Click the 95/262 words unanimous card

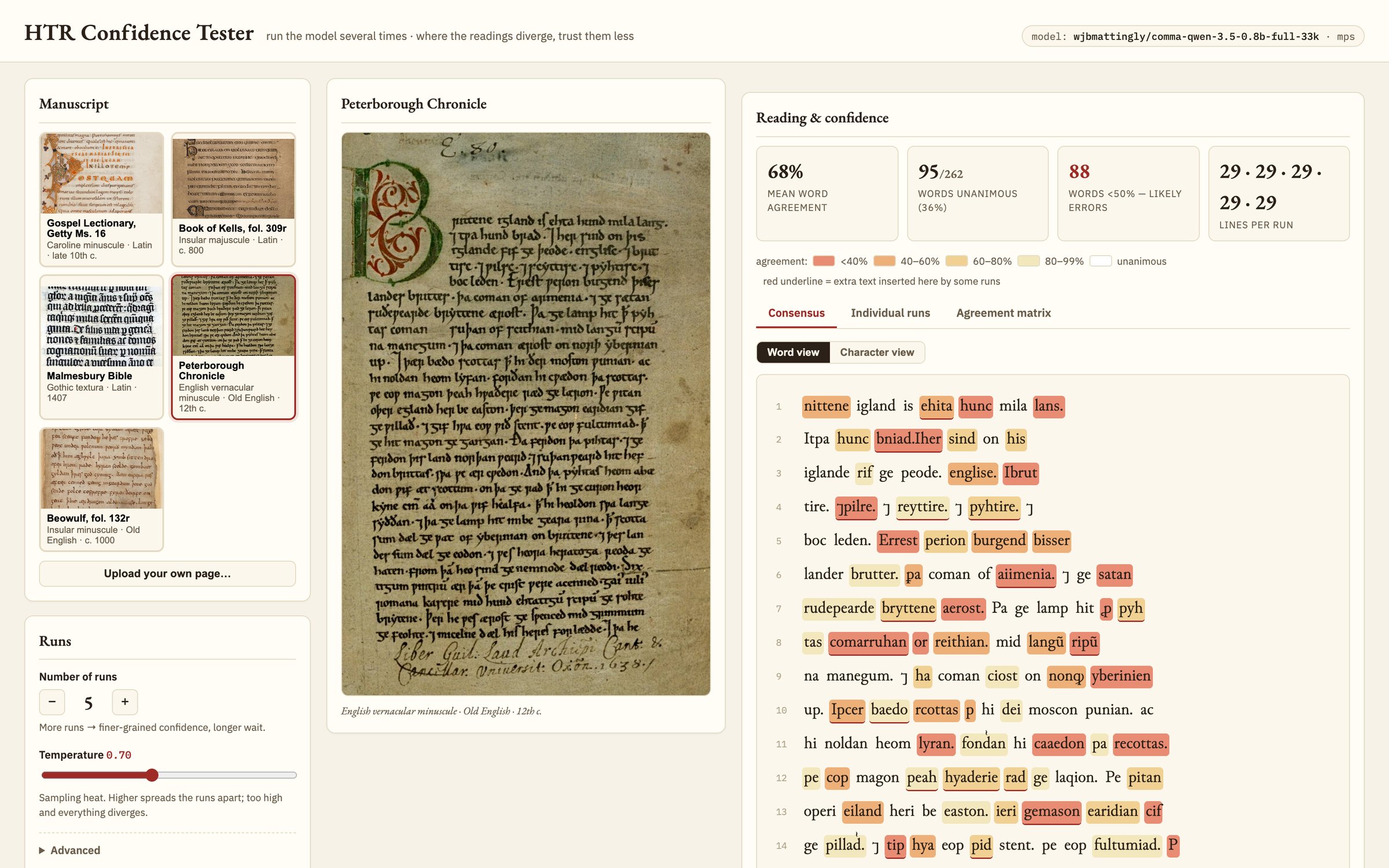[x=978, y=193]
